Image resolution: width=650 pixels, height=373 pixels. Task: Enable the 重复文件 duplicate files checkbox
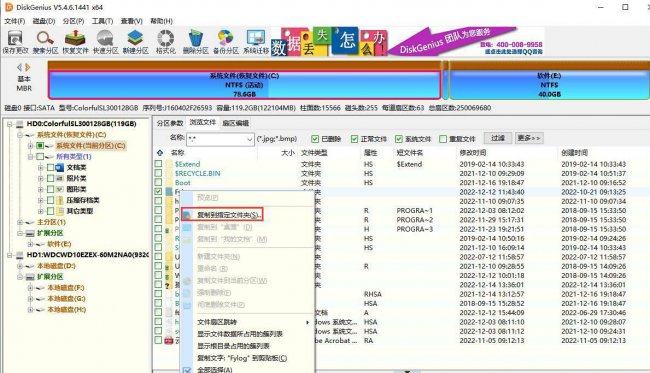coord(443,139)
